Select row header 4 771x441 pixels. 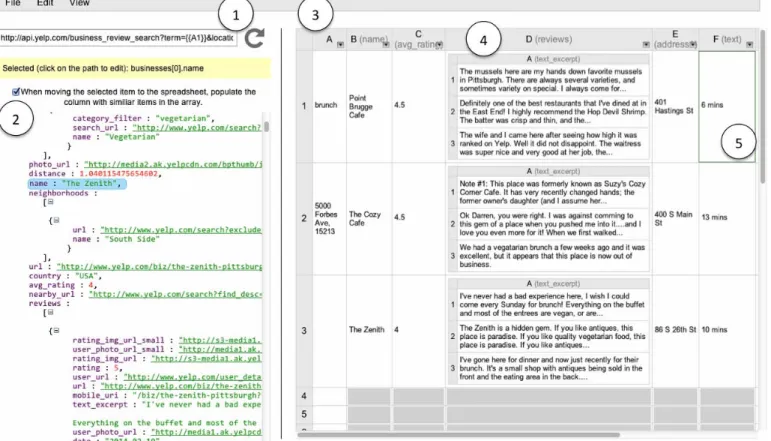pyautogui.click(x=304, y=396)
